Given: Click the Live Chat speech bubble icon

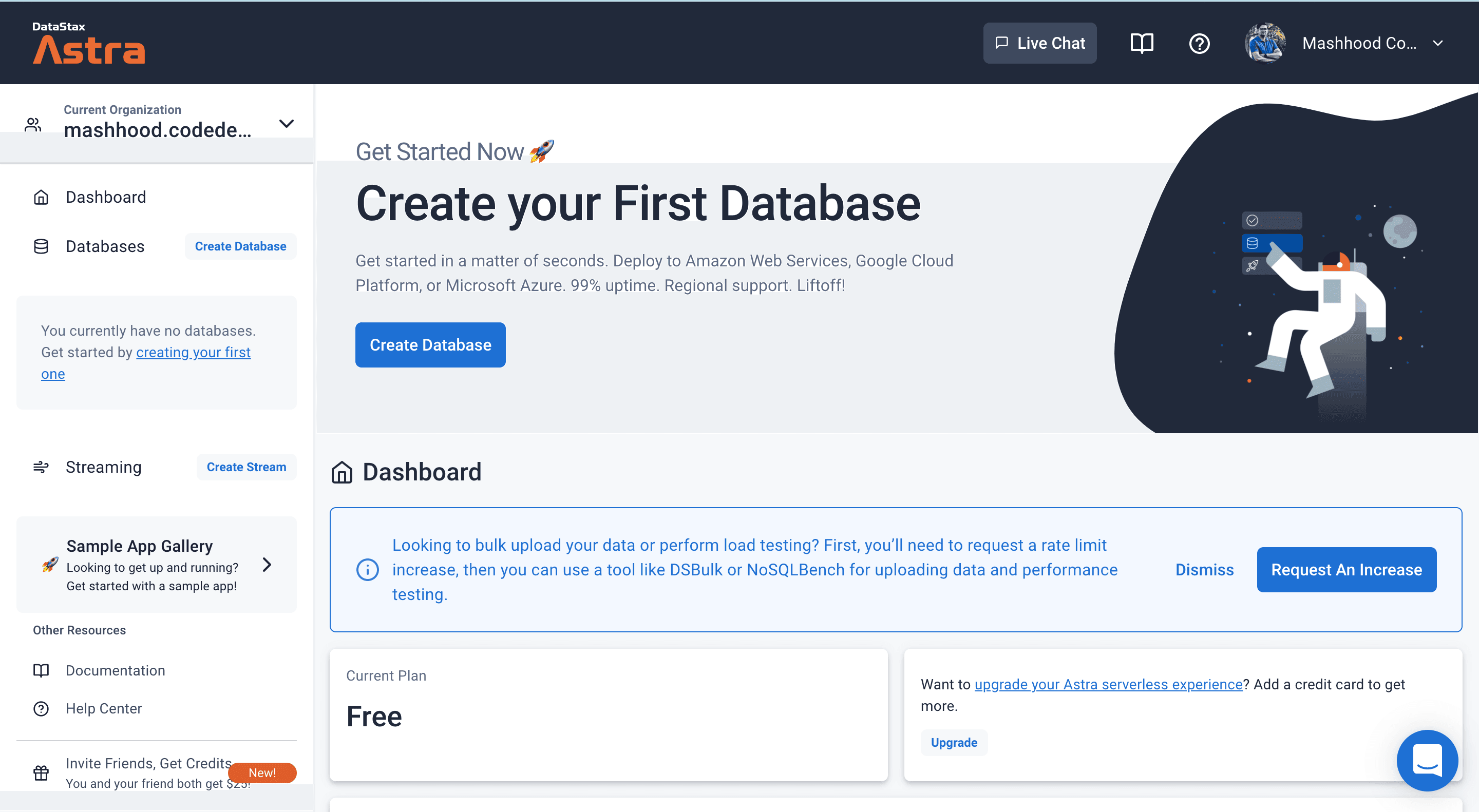Looking at the screenshot, I should click(x=1002, y=43).
